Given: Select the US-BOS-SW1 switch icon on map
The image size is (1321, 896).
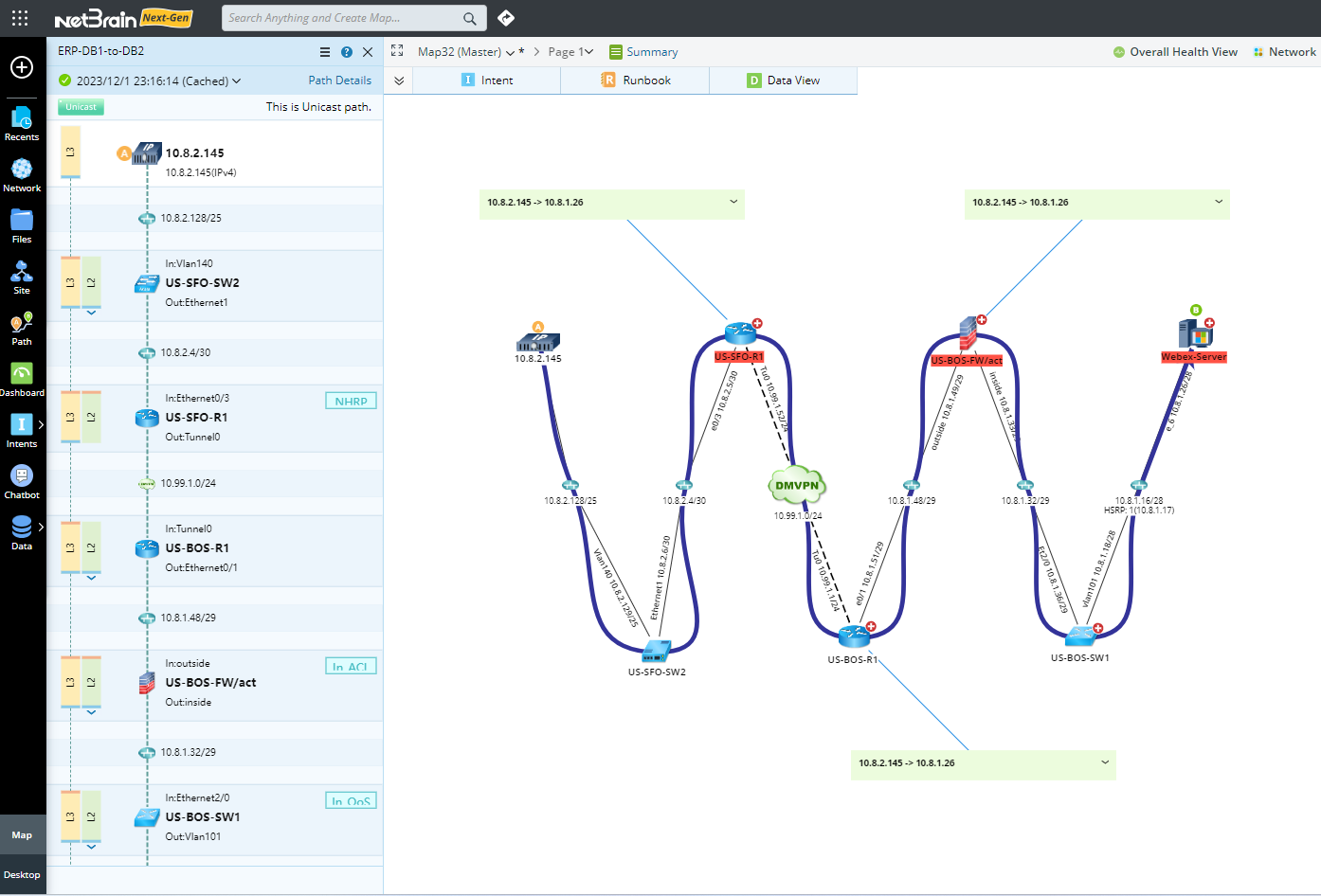Looking at the screenshot, I should click(1079, 636).
